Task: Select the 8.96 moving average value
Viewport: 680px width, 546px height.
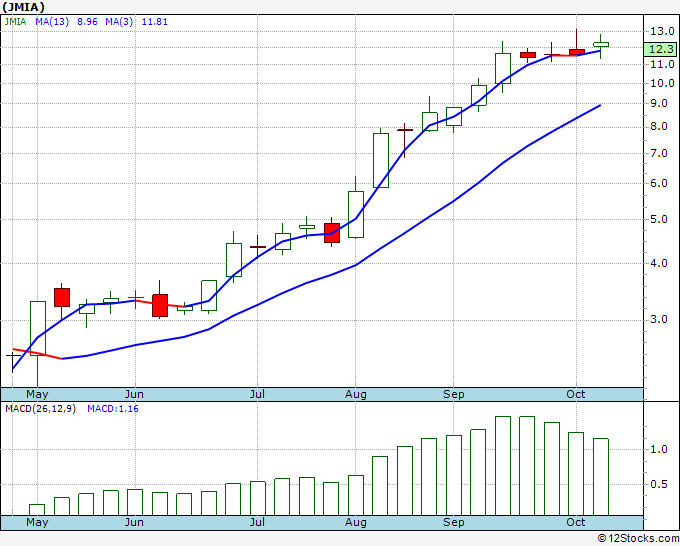Action: coord(87,22)
